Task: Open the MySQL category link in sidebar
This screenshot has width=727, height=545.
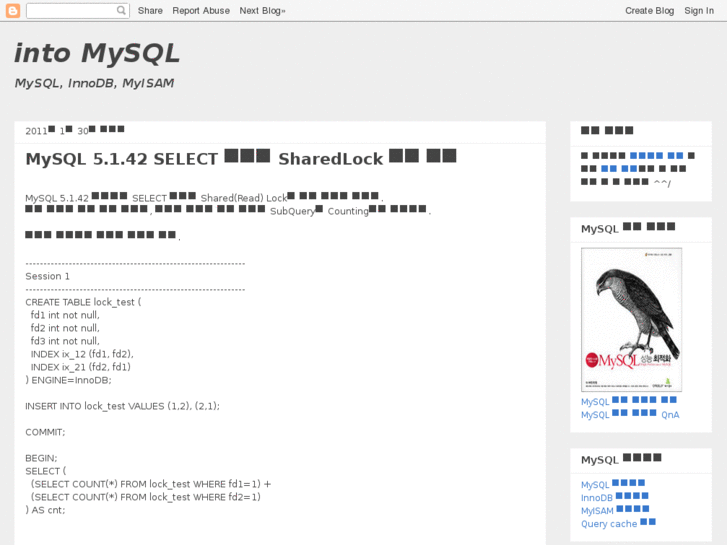Action: pyautogui.click(x=613, y=484)
